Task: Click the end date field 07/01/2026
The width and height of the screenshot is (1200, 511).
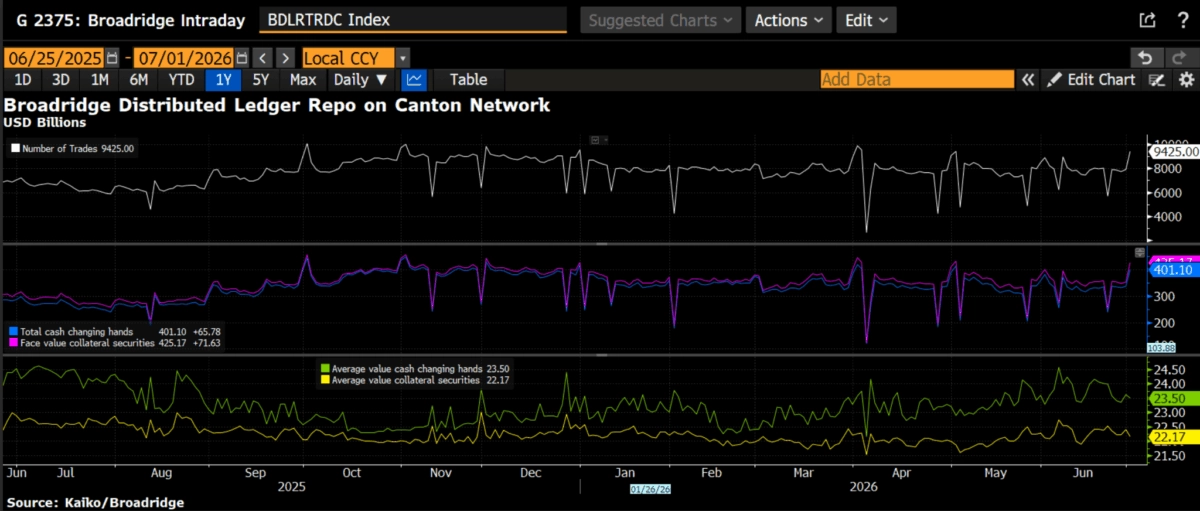Action: [184, 58]
